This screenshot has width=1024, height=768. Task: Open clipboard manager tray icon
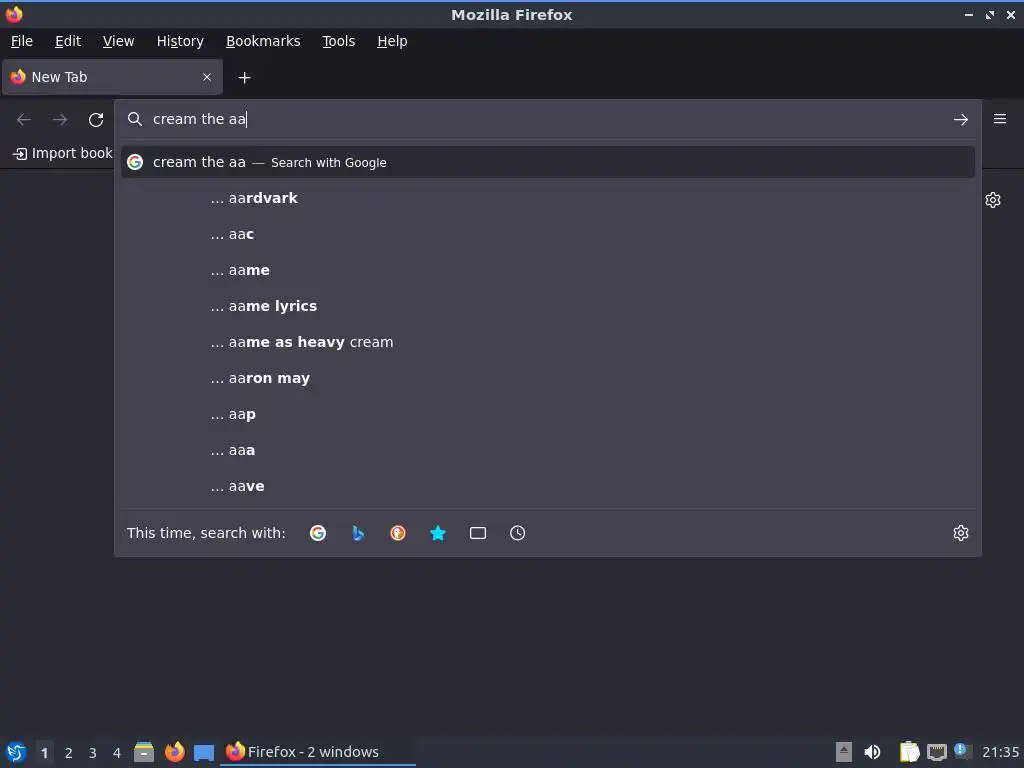click(909, 752)
